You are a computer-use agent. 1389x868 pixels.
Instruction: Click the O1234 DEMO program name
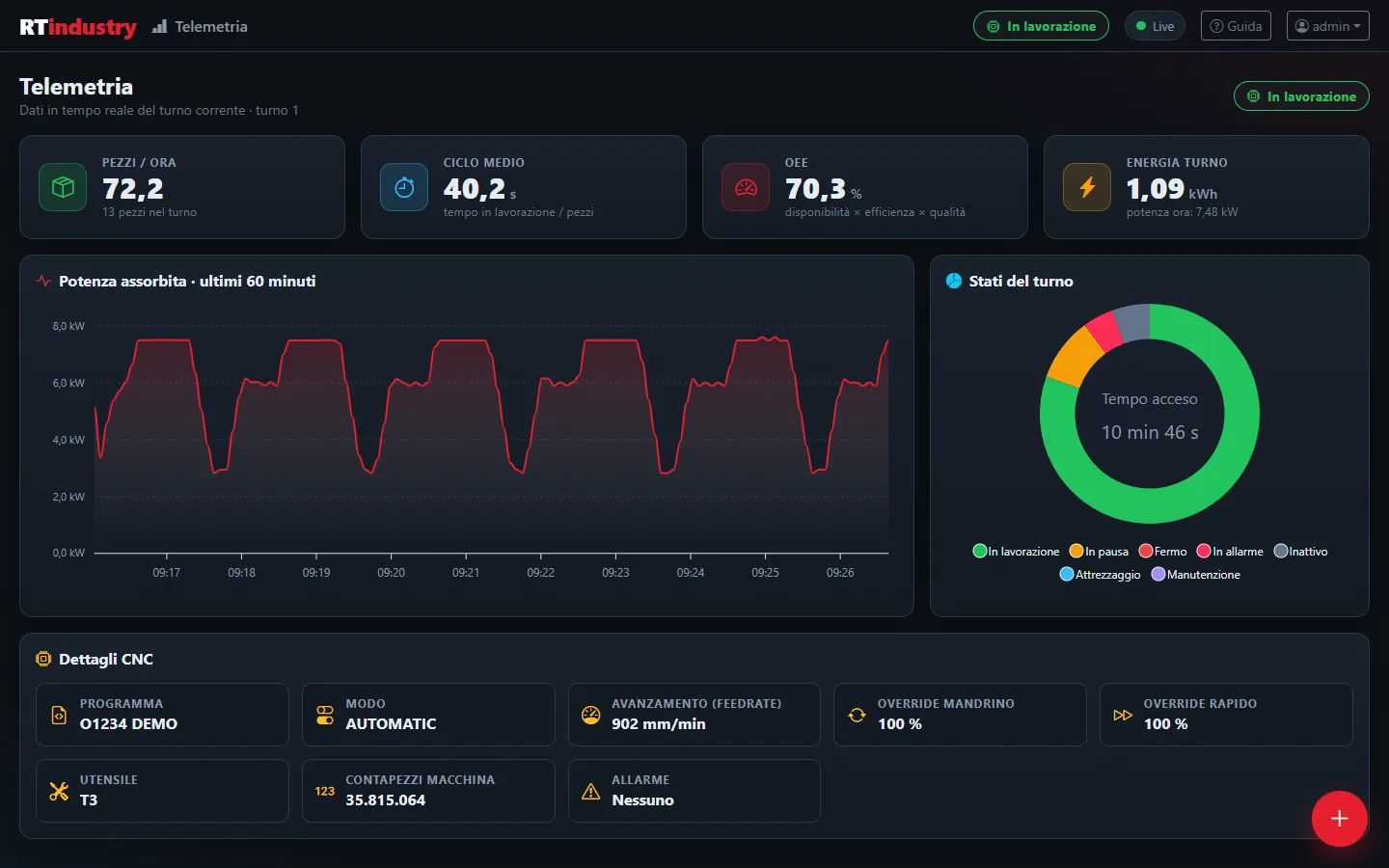[128, 724]
